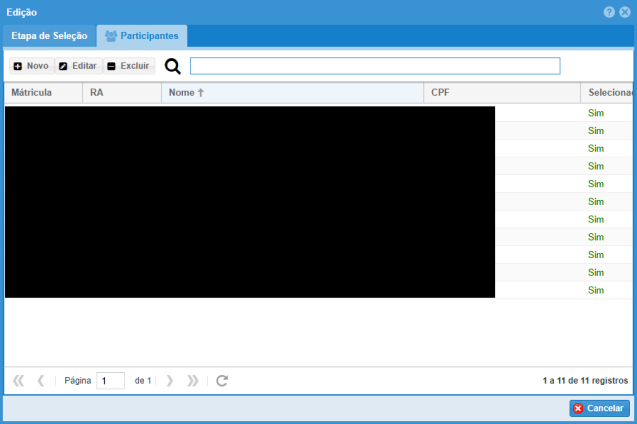This screenshot has width=637, height=424.
Task: Click the Cancelar button
Action: click(x=599, y=408)
